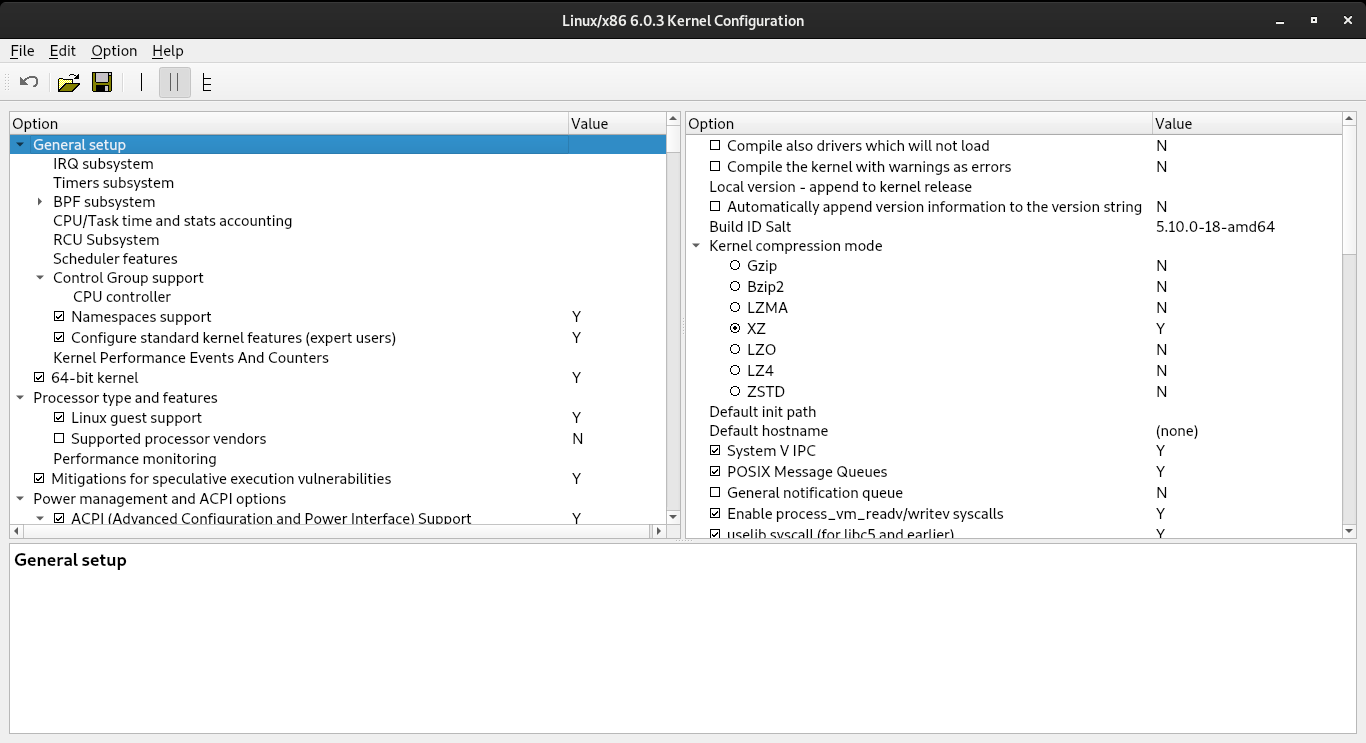The height and width of the screenshot is (743, 1366).
Task: Select ZSTD compression radio button
Action: coord(735,392)
